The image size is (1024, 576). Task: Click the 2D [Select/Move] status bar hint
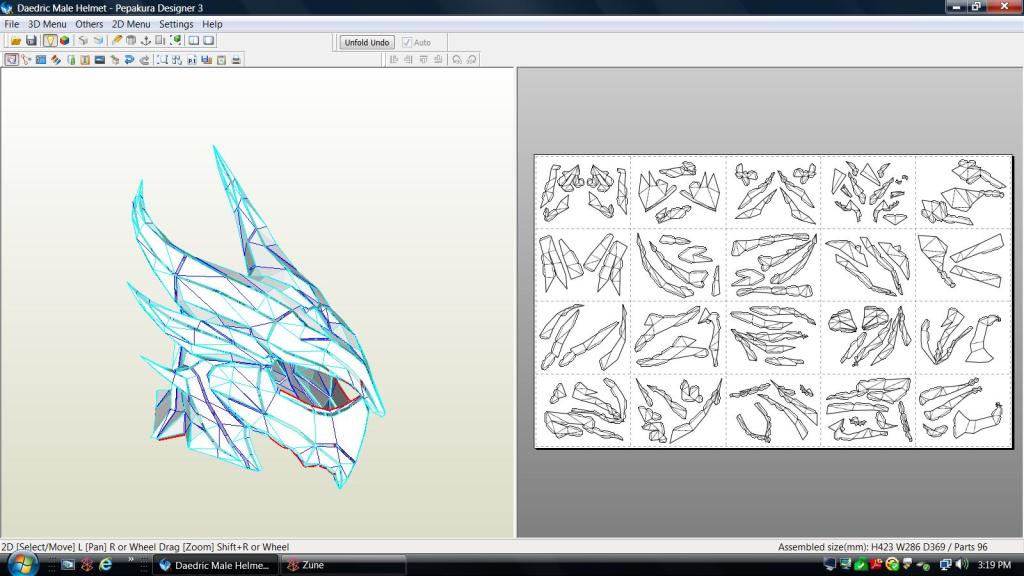145,547
